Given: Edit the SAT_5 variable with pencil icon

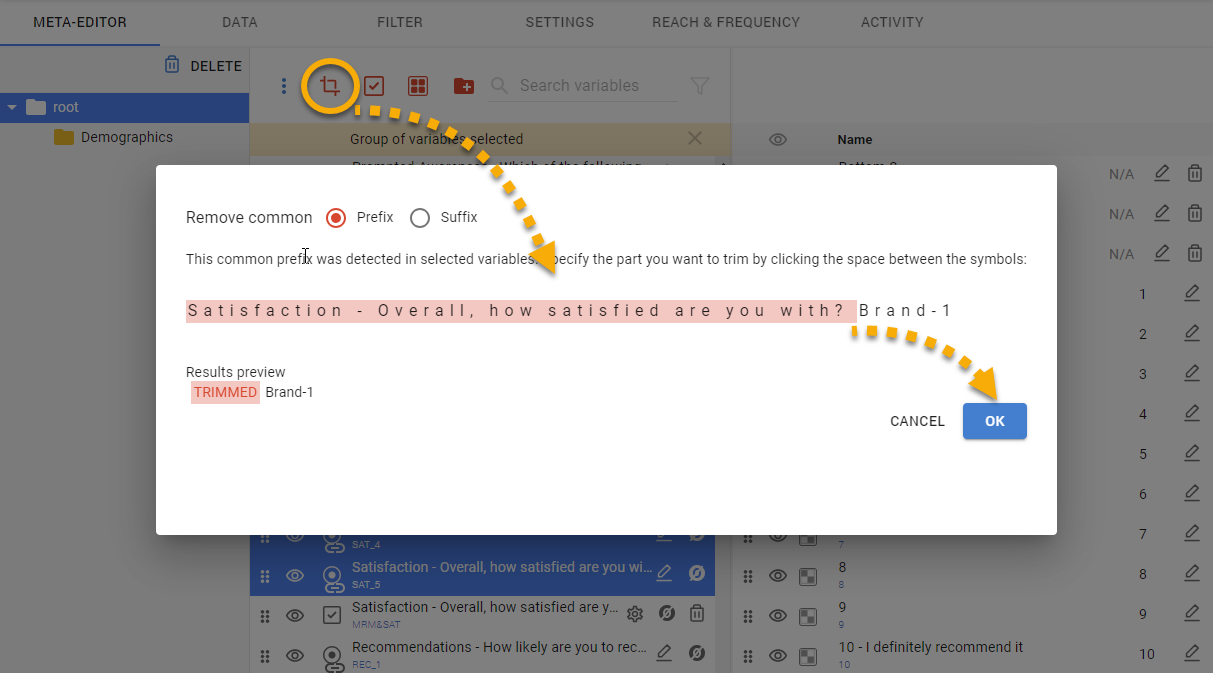Looking at the screenshot, I should click(x=664, y=573).
